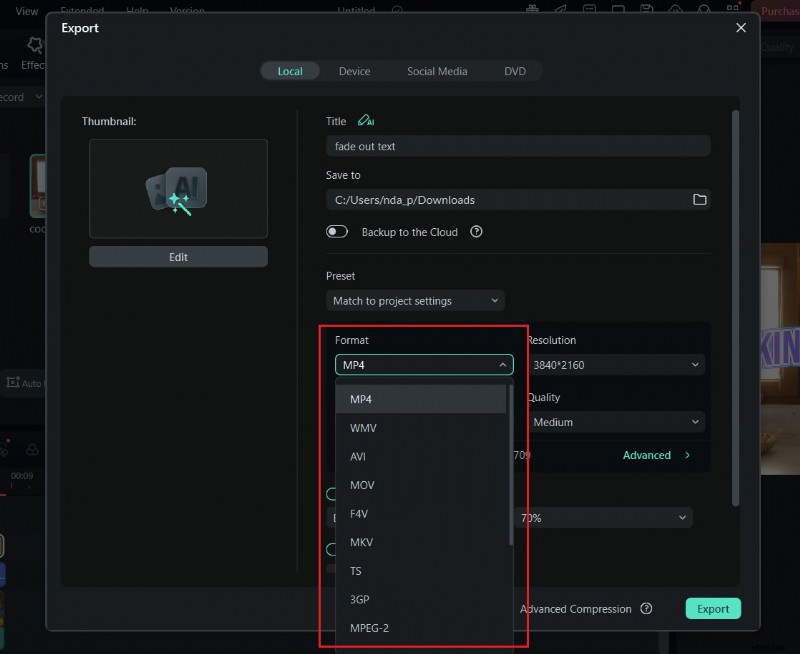Screen dimensions: 800x654
Task: Click Edit under the thumbnail preview
Action: point(178,256)
